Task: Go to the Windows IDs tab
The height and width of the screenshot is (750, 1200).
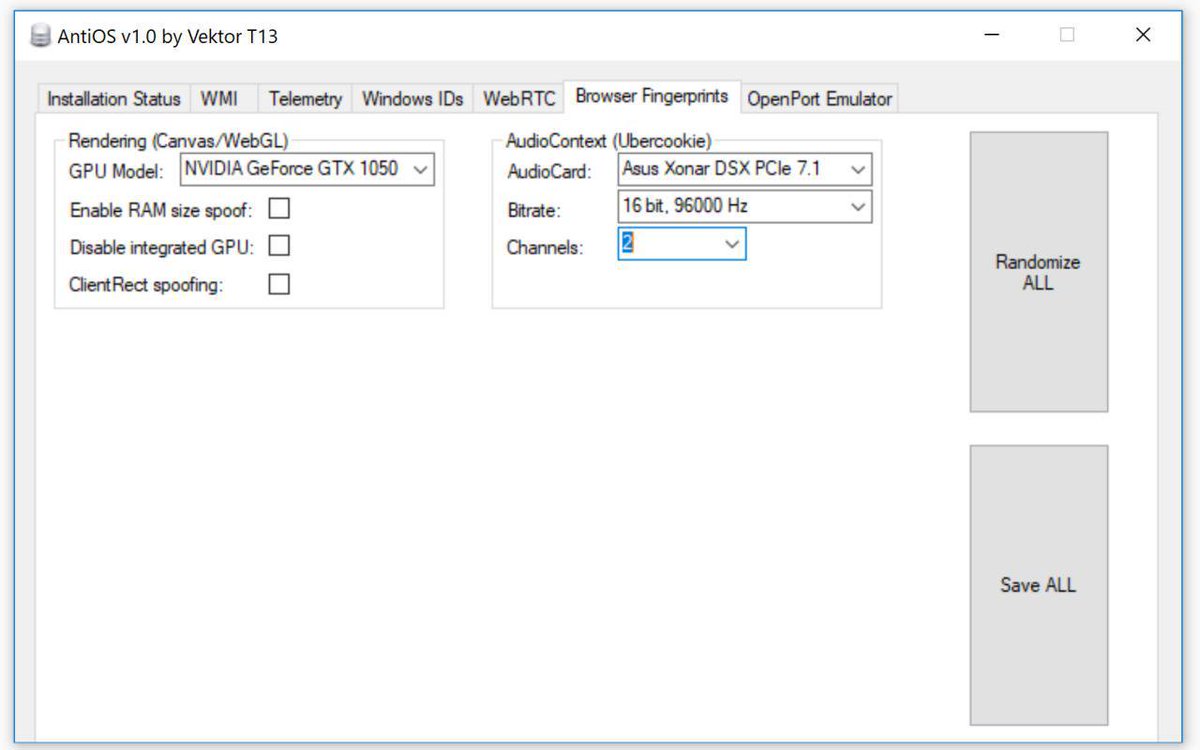Action: [x=412, y=99]
